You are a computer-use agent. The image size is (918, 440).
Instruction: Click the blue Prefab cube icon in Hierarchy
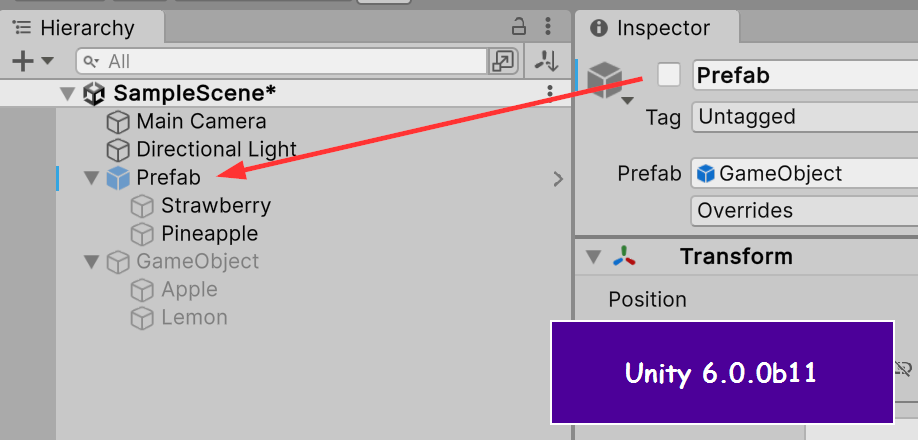(118, 178)
